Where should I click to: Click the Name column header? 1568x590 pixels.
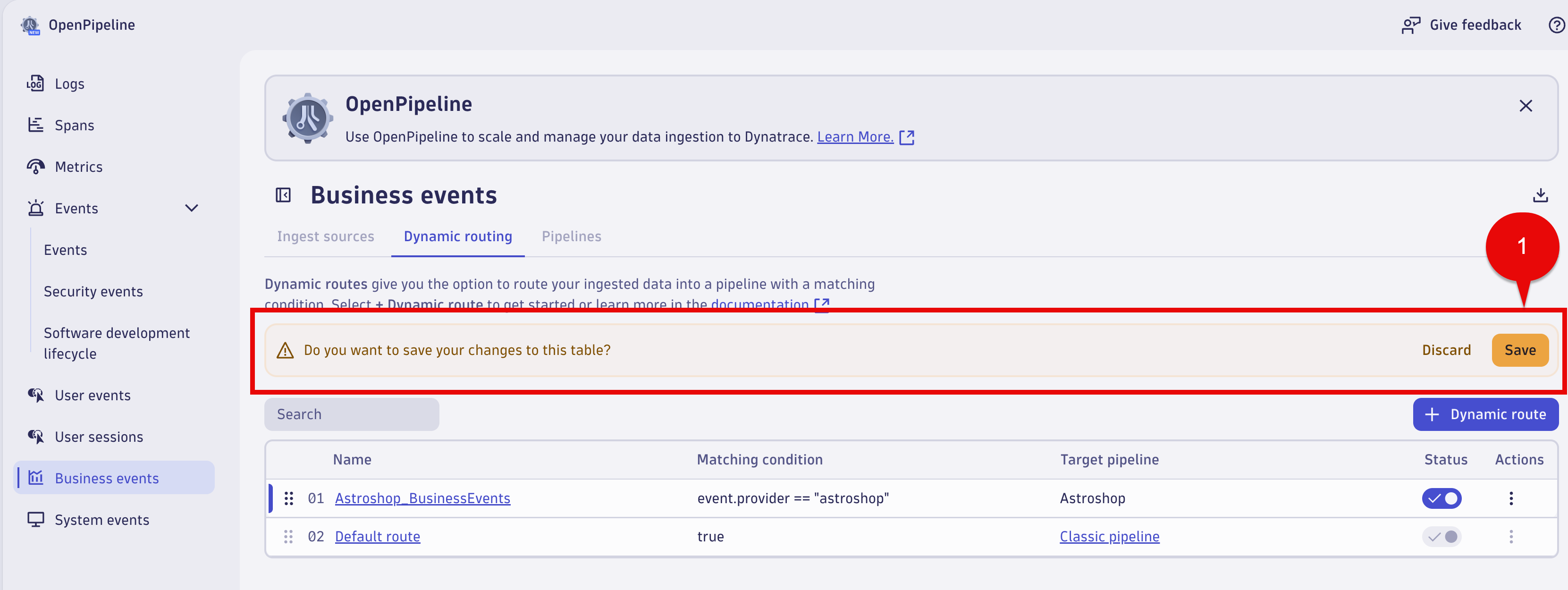click(x=352, y=459)
